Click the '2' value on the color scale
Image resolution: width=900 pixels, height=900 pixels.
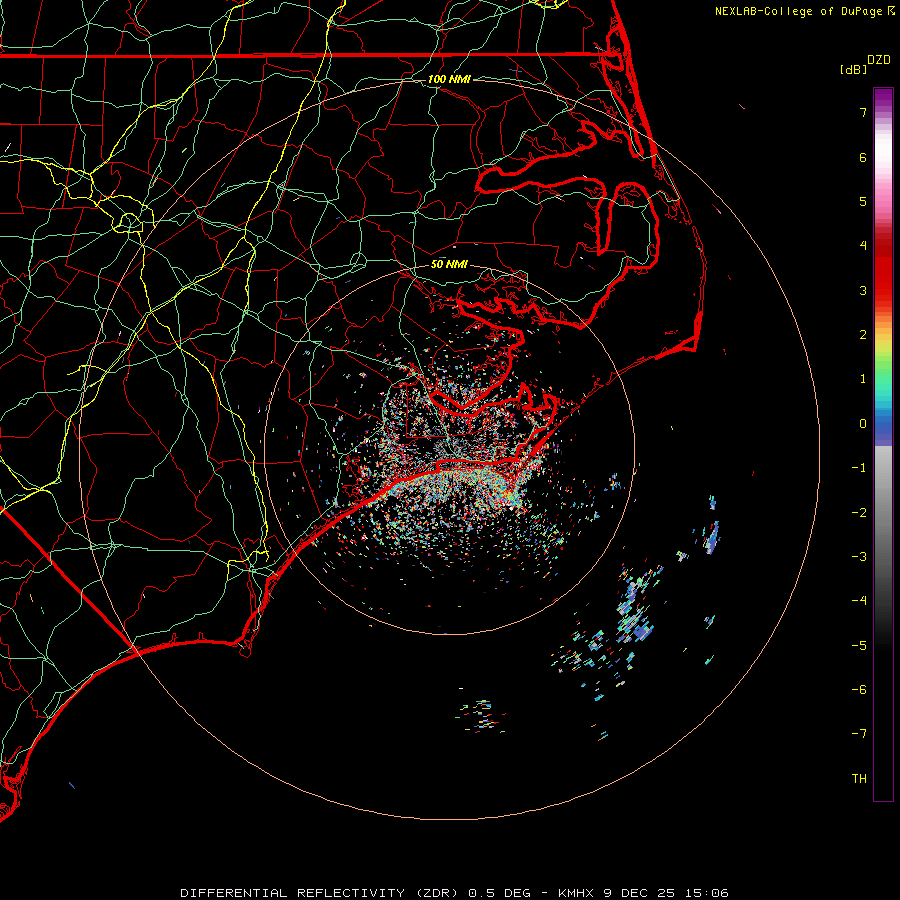863,335
